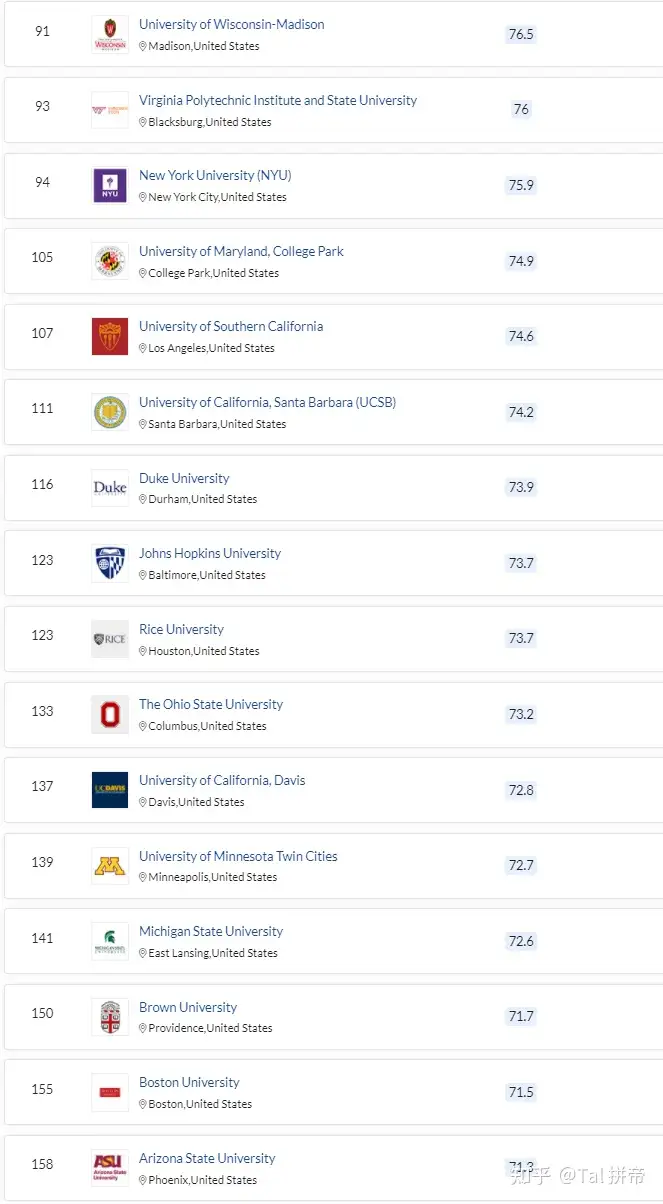This screenshot has height=1204, width=663.
Task: Click the Johns Hopkins shield logo
Action: click(x=110, y=563)
